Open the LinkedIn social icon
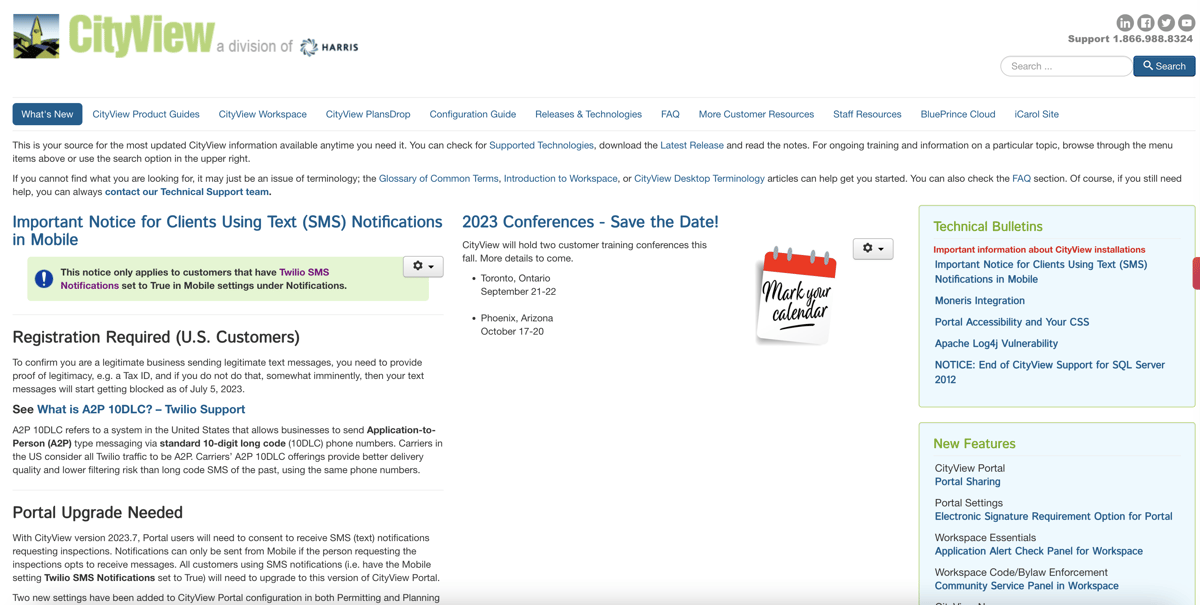The width and height of the screenshot is (1200, 605). click(1125, 22)
